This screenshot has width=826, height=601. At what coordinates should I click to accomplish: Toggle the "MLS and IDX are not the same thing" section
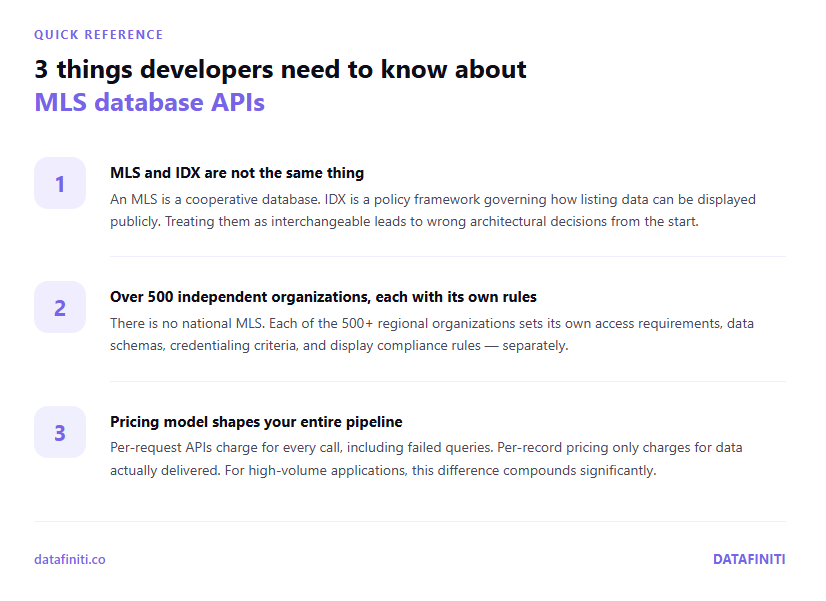pyautogui.click(x=236, y=172)
